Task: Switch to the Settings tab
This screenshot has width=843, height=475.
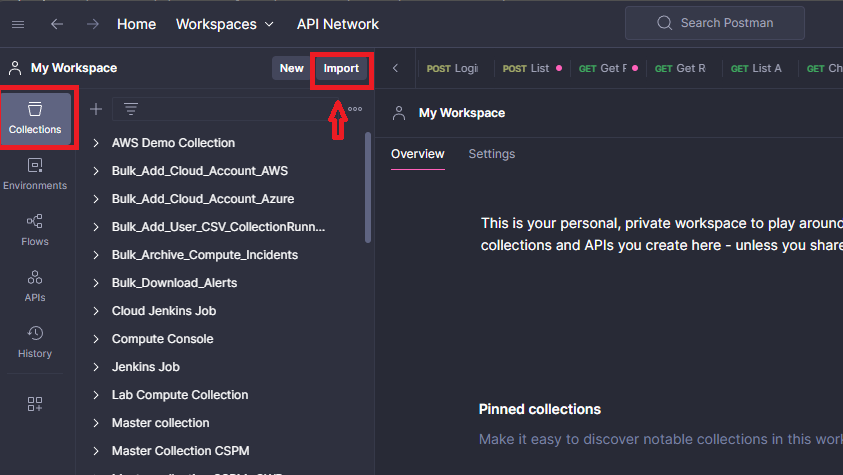Action: [x=491, y=154]
